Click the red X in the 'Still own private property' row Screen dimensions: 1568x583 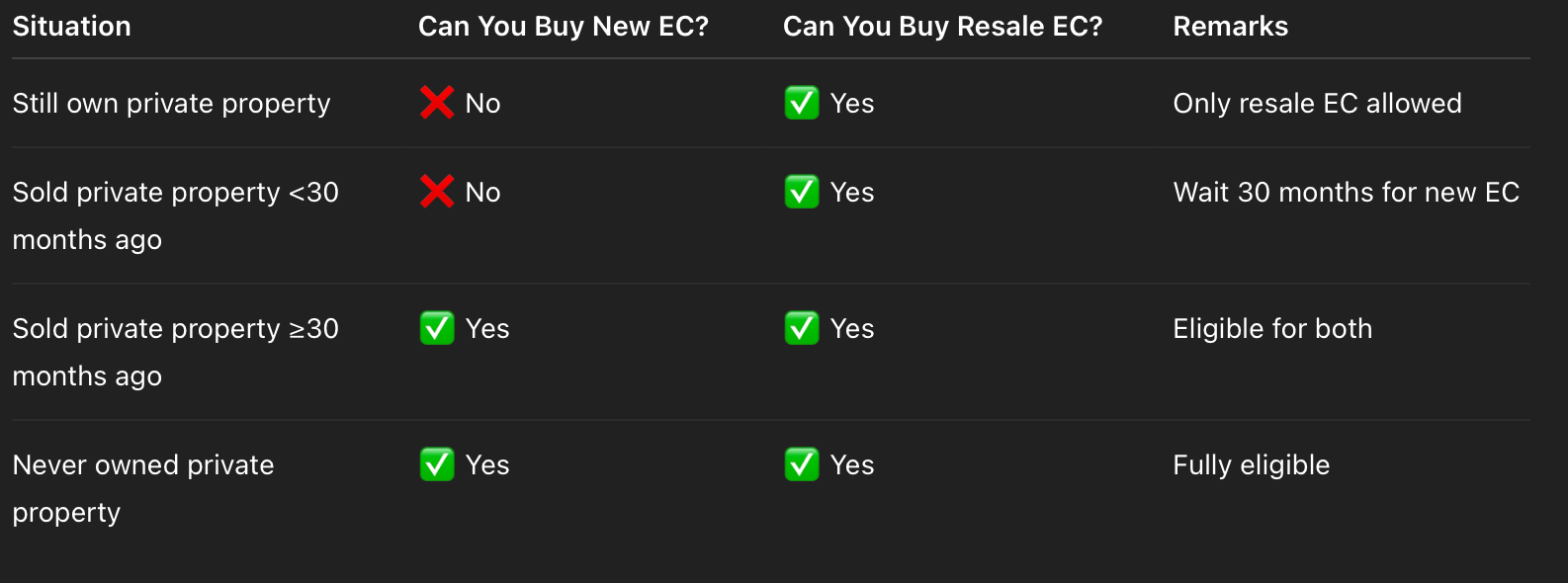[436, 103]
